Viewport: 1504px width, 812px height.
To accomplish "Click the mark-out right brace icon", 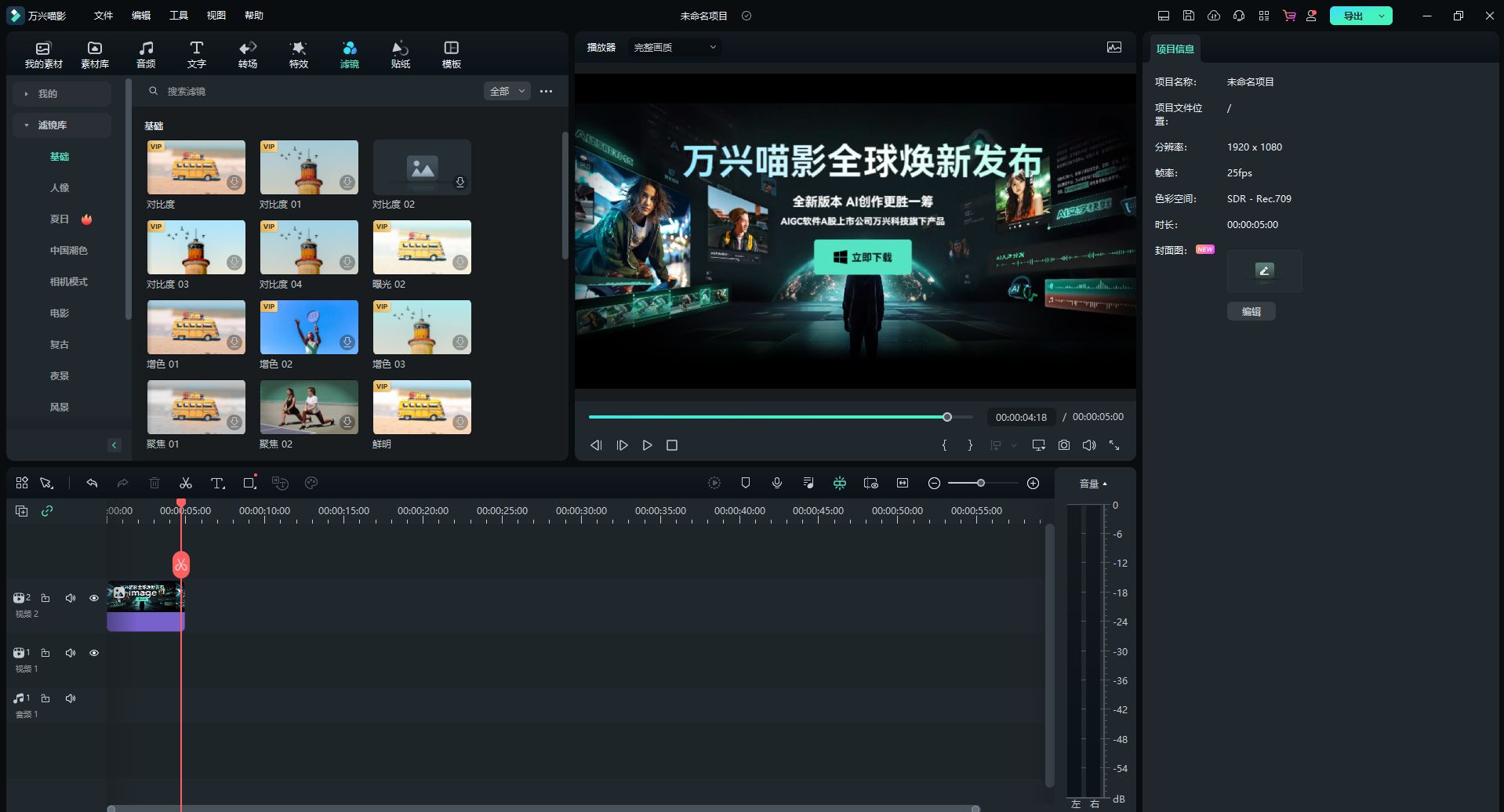I will pyautogui.click(x=970, y=445).
